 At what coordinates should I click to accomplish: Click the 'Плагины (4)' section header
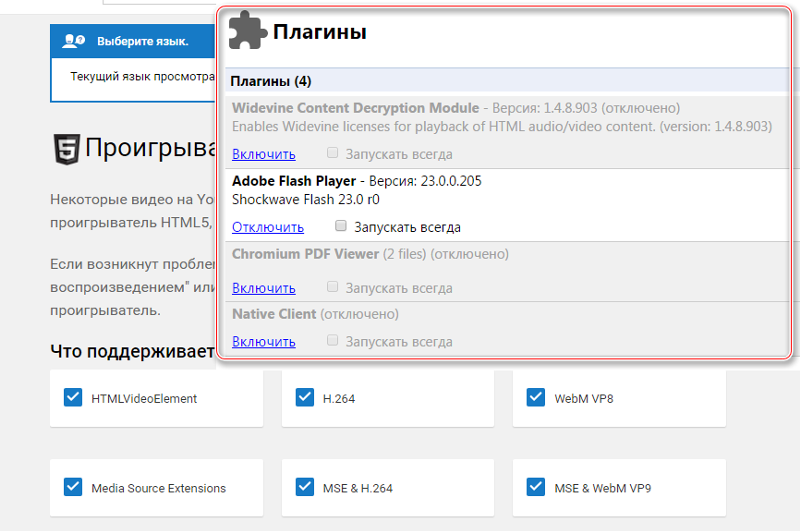pyautogui.click(x=508, y=81)
